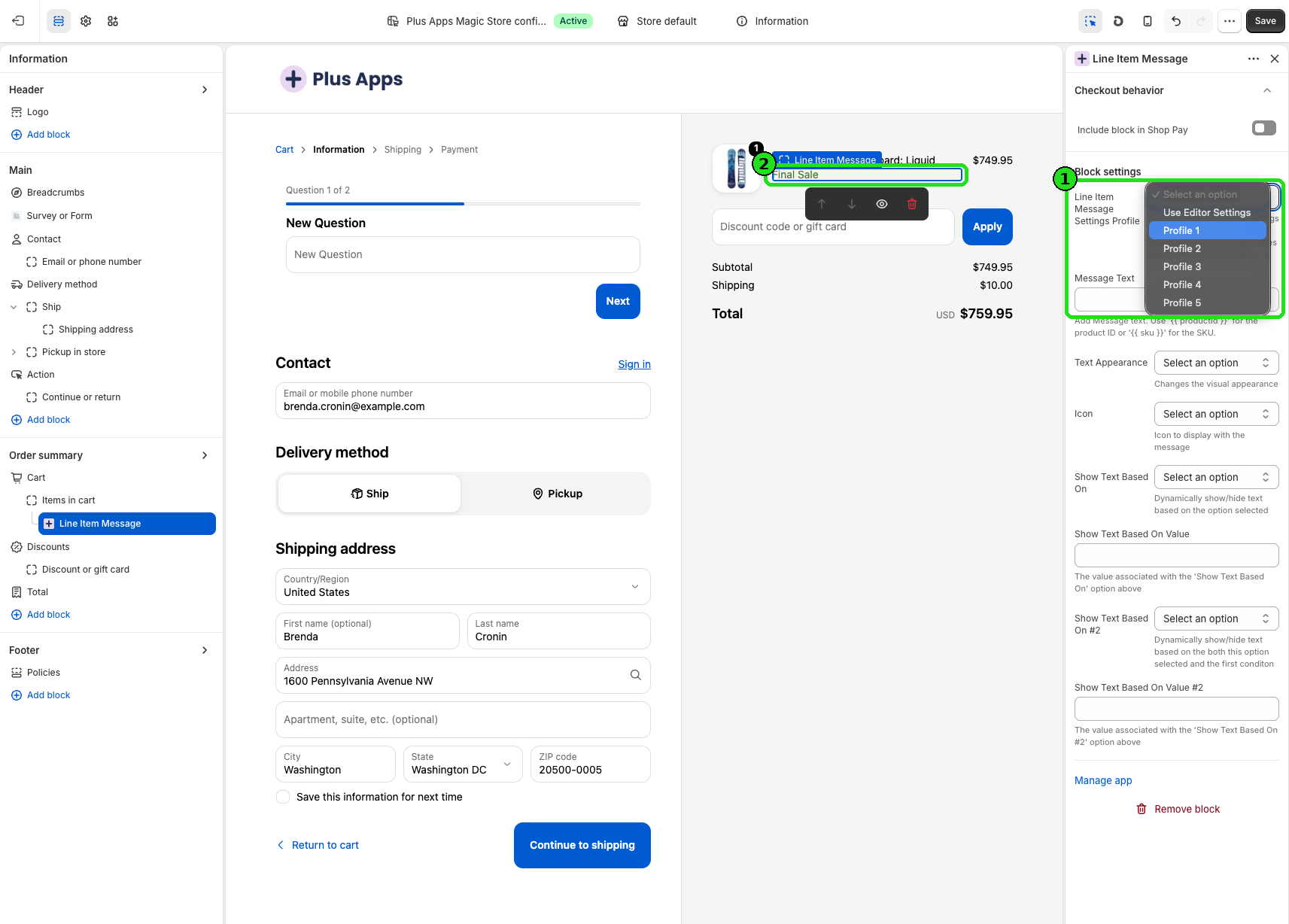Viewport: 1289px width, 924px height.
Task: Click the exit editor icon
Action: tap(19, 21)
